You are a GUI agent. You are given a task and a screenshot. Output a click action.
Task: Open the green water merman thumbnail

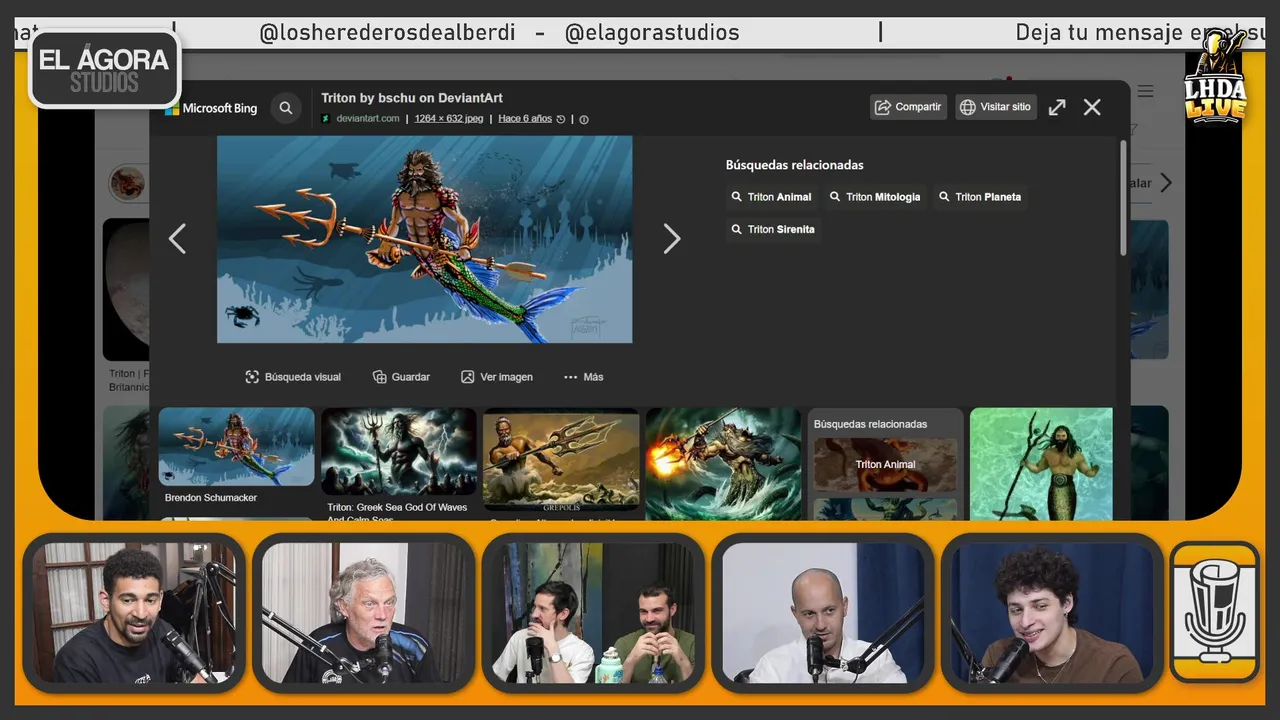1041,464
